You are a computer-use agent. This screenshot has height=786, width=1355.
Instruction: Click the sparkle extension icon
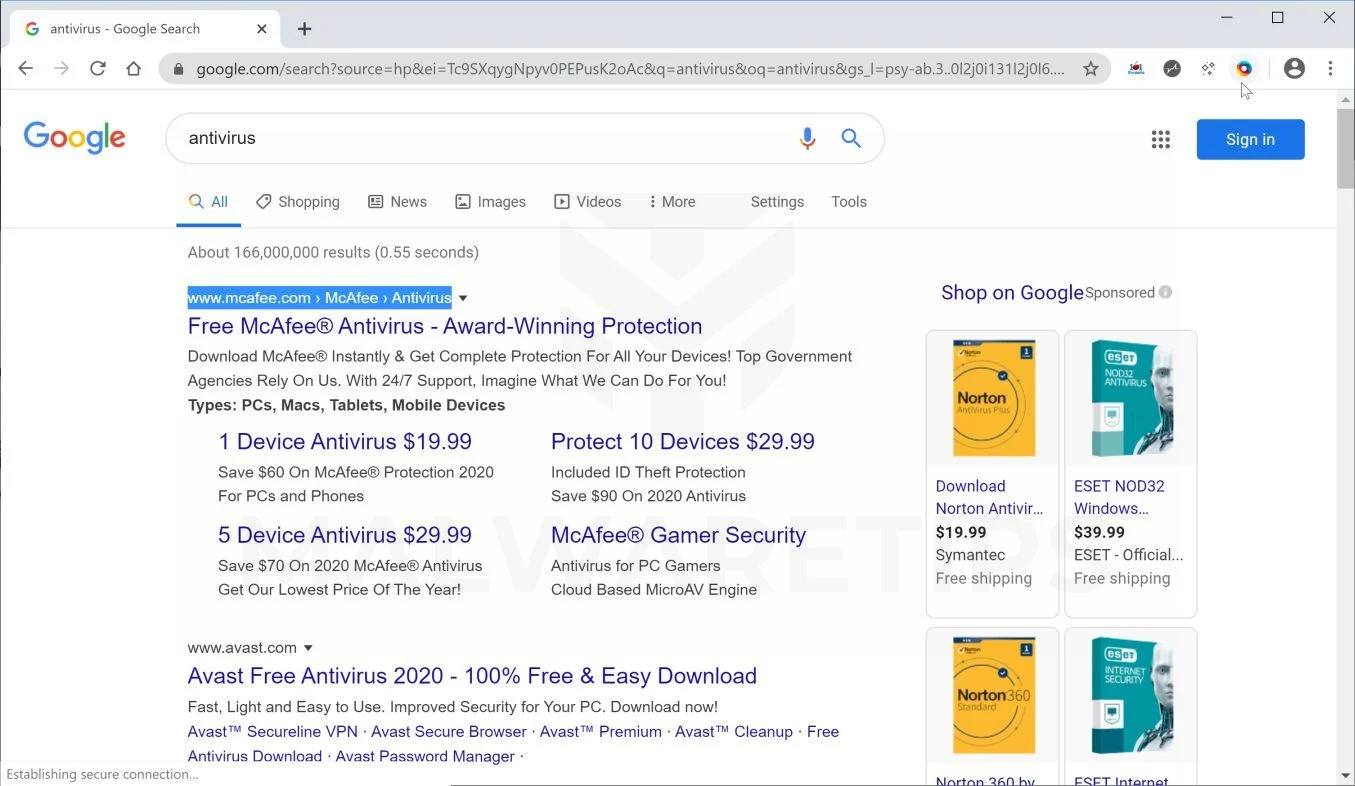1208,68
